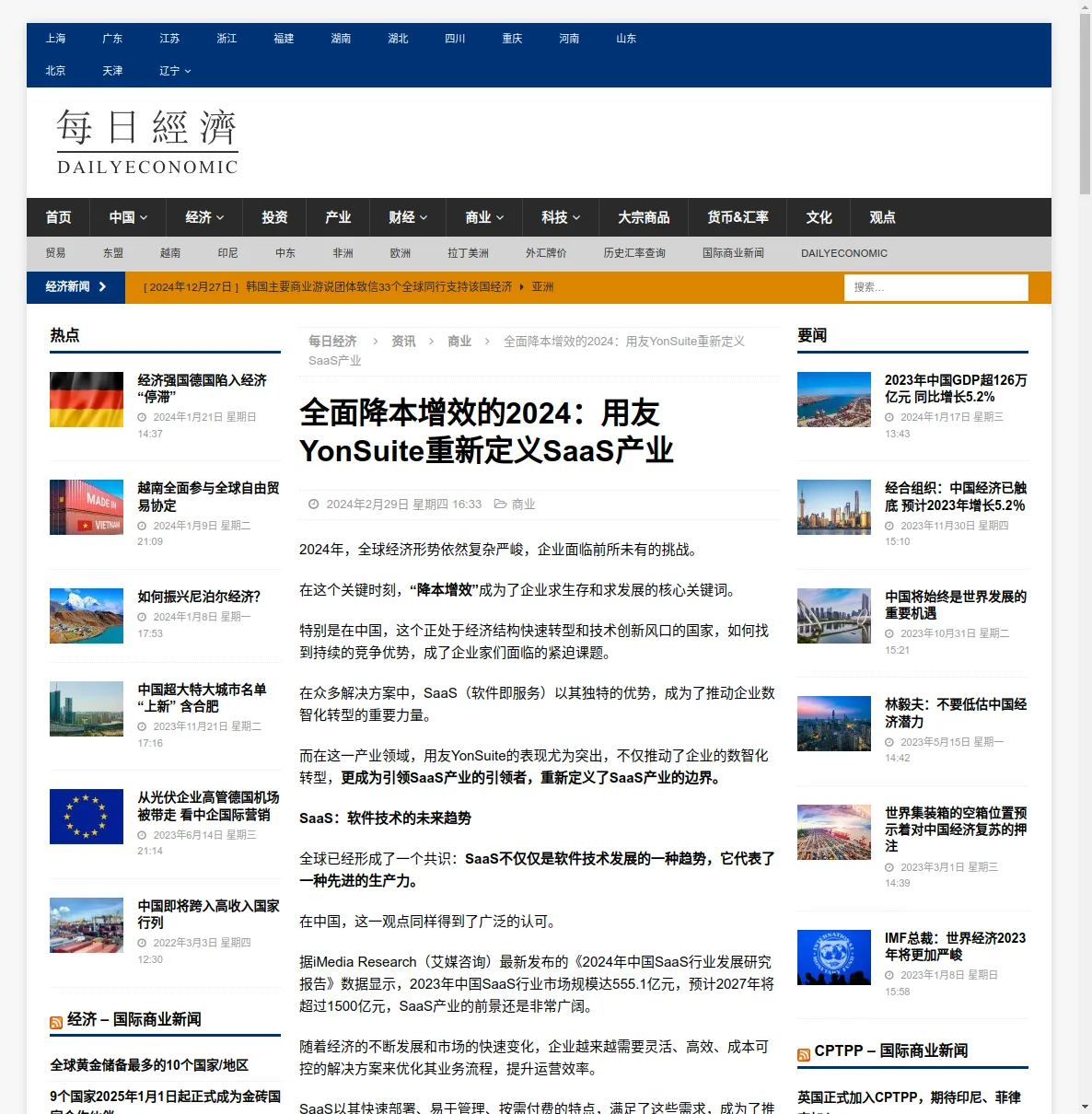
Task: Click RSS icon beside 经济 – 国际商业新闻
Action: pos(56,1023)
